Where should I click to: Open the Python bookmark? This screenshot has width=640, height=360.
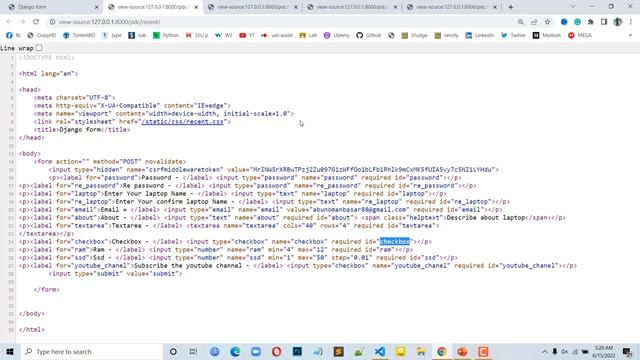(x=166, y=36)
